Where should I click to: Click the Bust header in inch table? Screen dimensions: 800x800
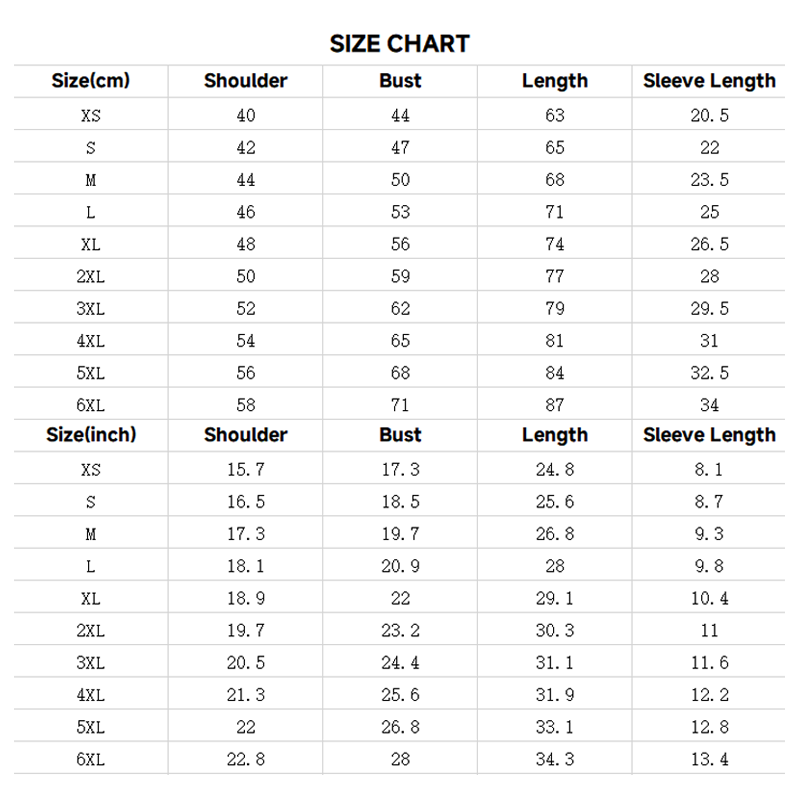pyautogui.click(x=400, y=435)
